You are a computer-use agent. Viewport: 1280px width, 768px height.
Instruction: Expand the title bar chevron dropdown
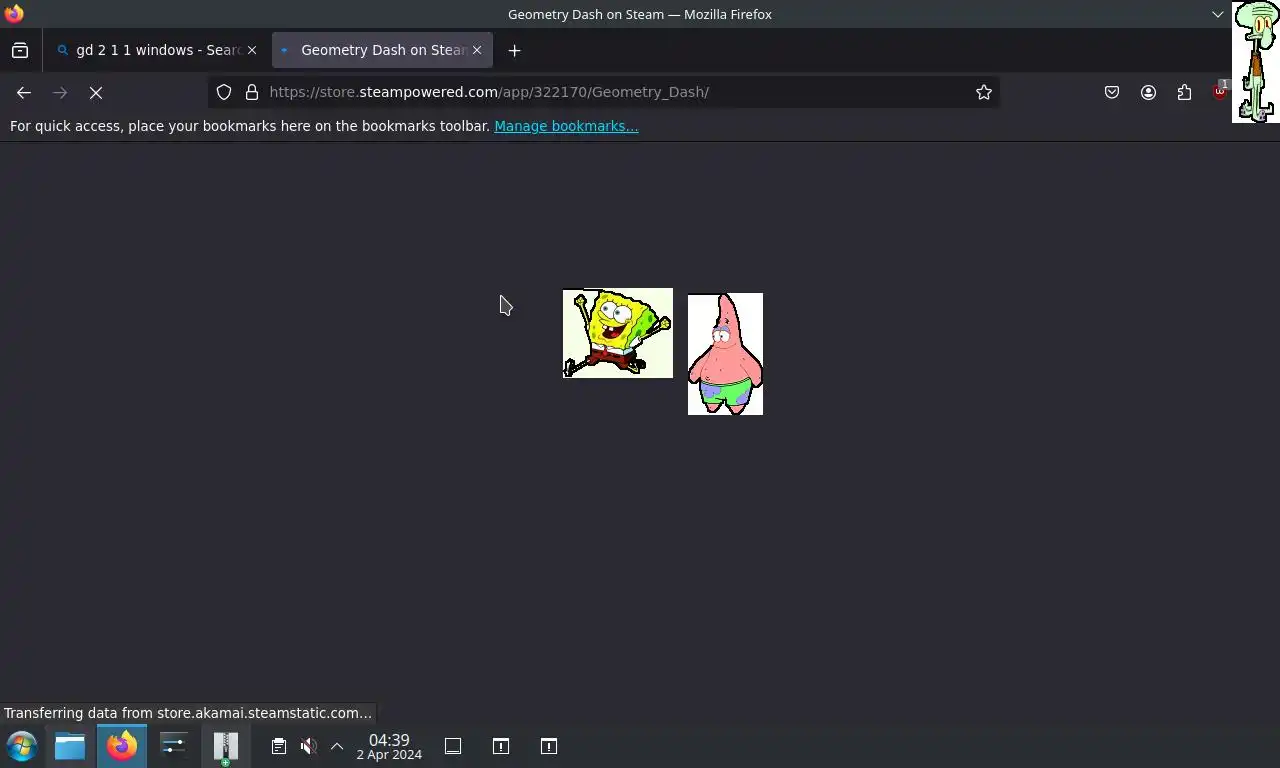coord(1217,14)
